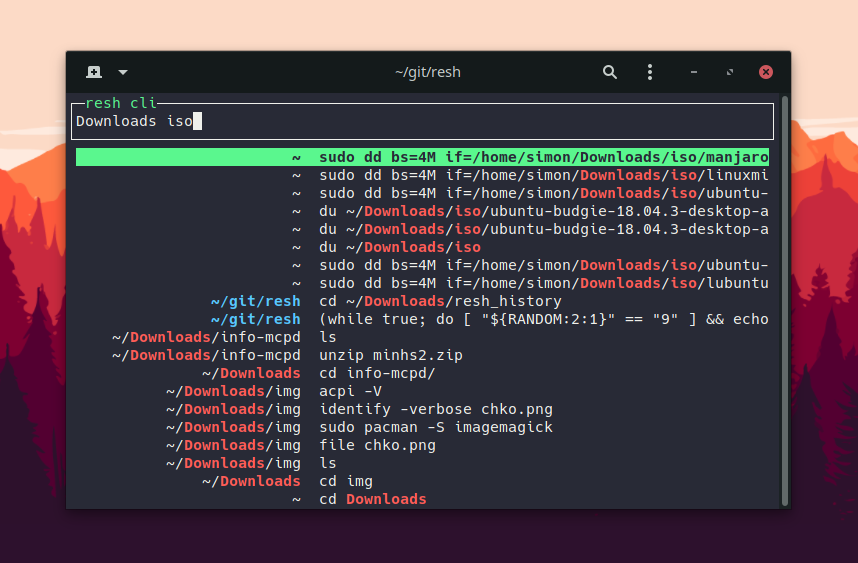The width and height of the screenshot is (858, 563).
Task: Choose the 'while true' loop command row
Action: coord(542,319)
